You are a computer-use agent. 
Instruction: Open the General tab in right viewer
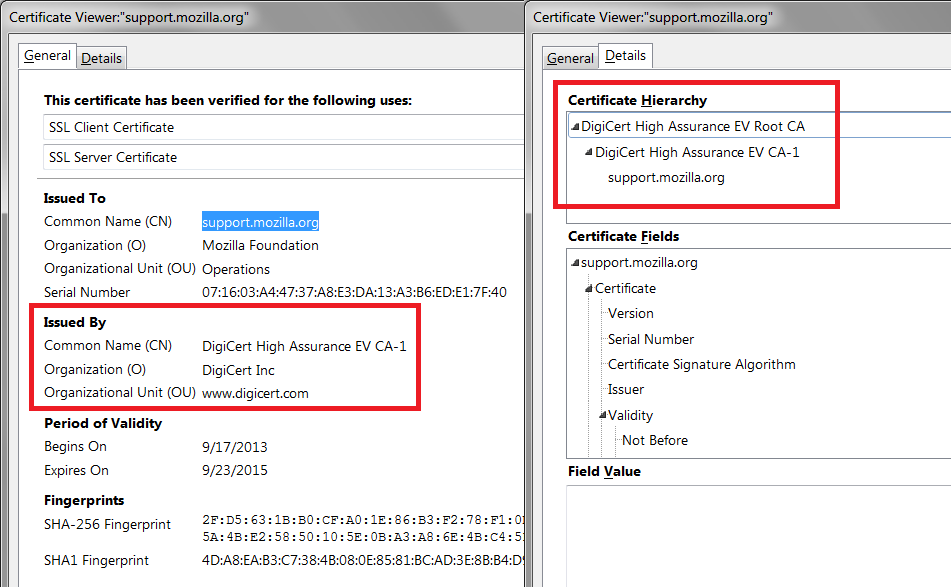570,58
